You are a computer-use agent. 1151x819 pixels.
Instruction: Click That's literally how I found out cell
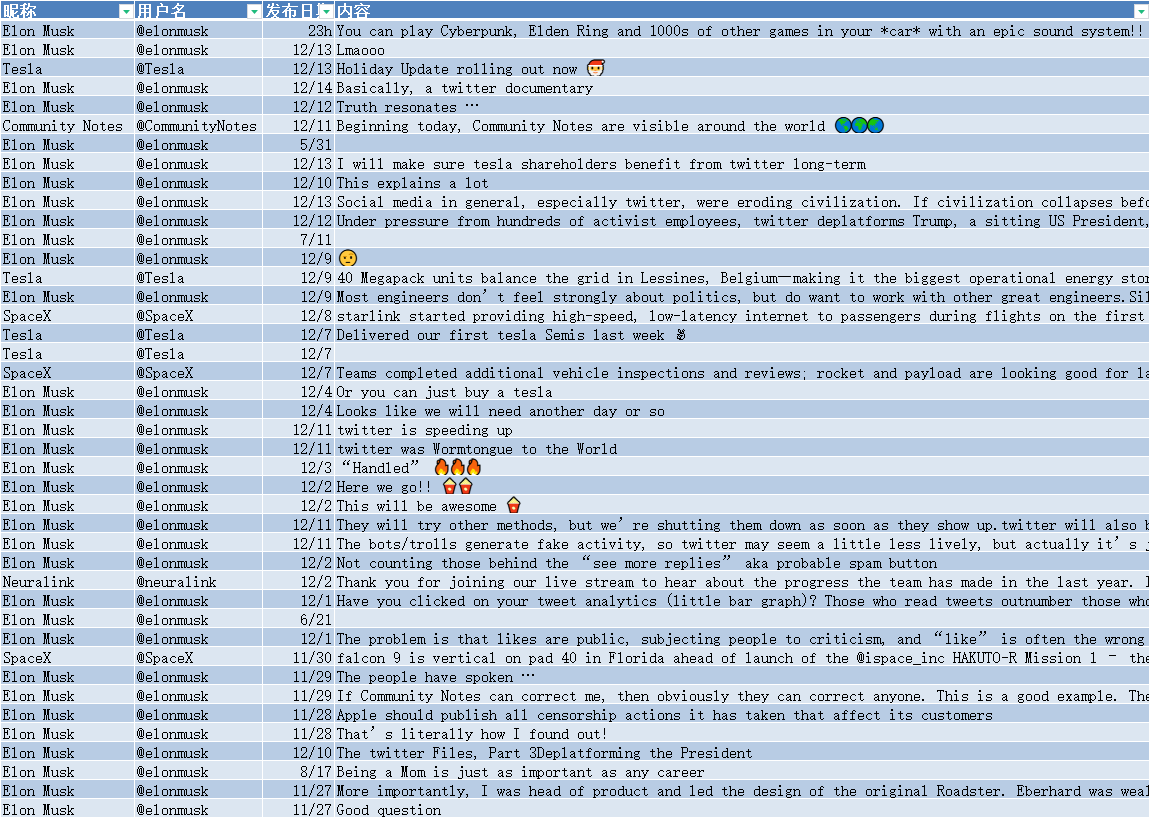click(x=742, y=735)
